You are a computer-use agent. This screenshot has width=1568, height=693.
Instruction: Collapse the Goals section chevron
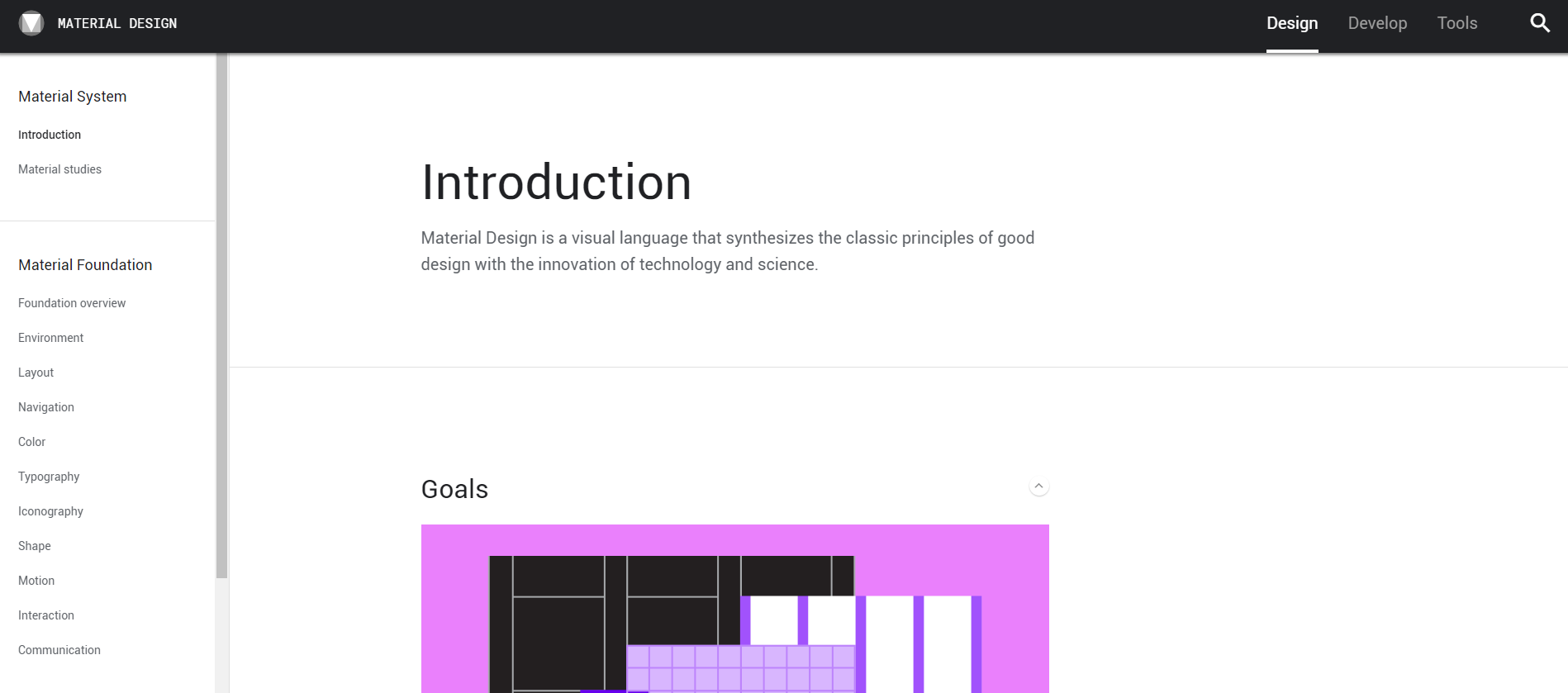pos(1038,487)
